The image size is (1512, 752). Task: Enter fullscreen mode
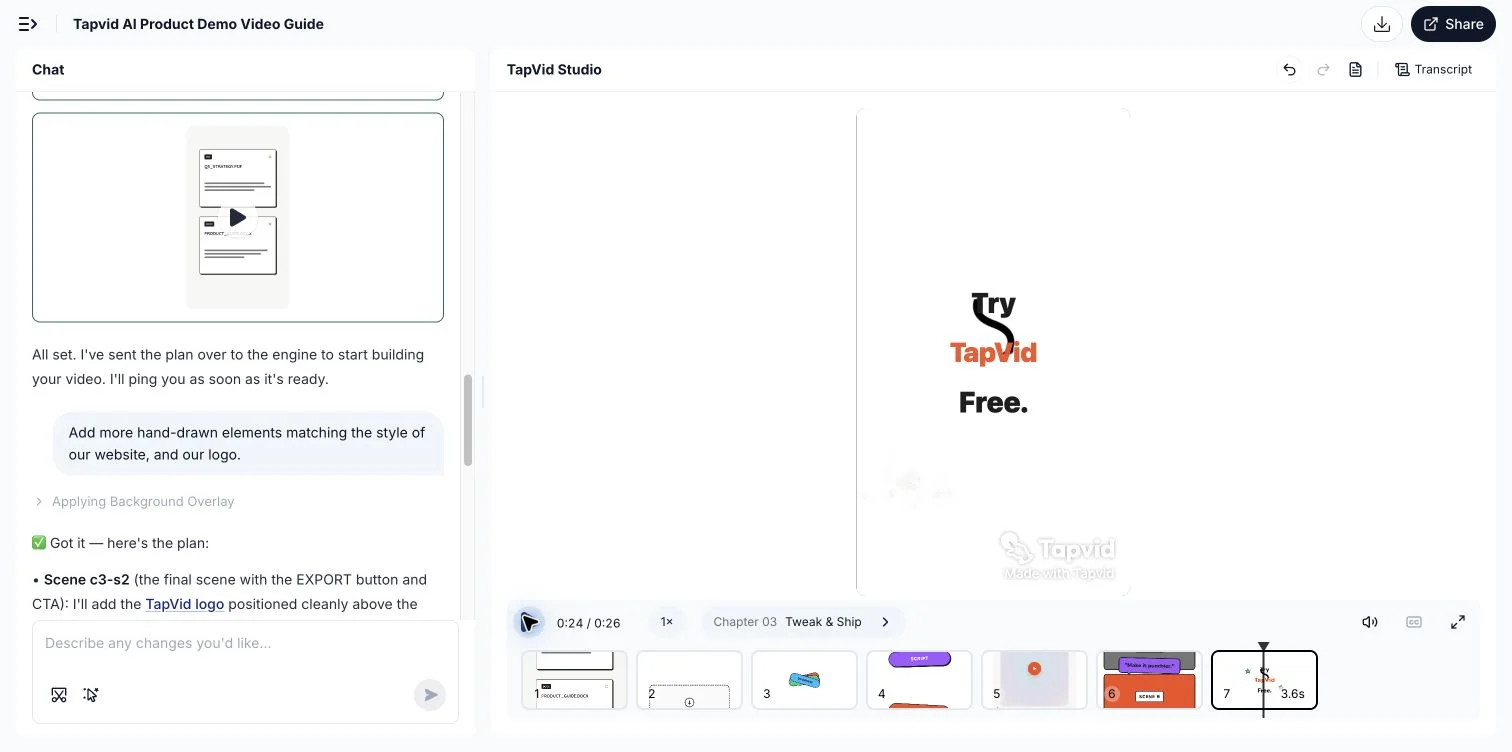[x=1458, y=622]
